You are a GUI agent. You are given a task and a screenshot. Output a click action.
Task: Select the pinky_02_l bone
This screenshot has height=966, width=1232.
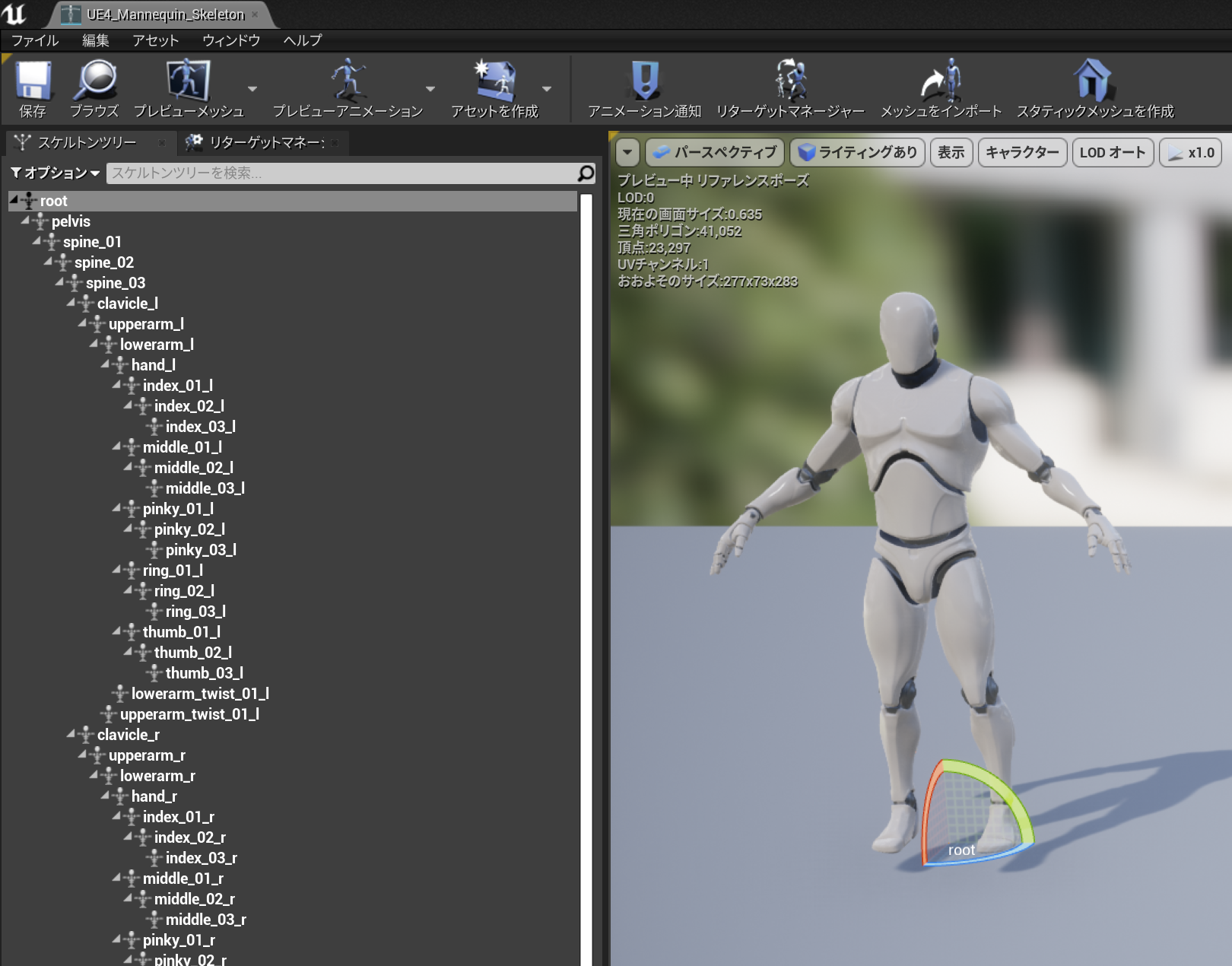click(x=189, y=529)
